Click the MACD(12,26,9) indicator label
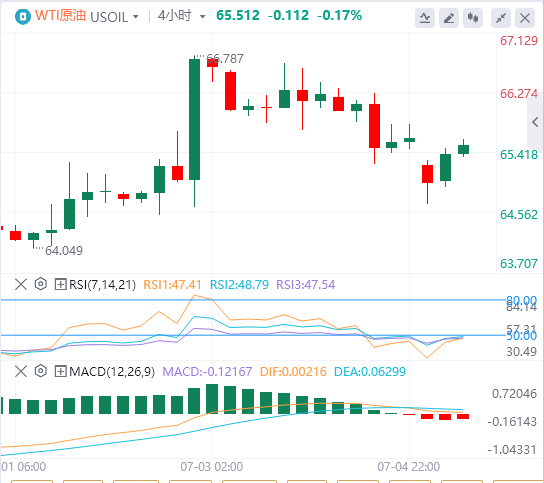The width and height of the screenshot is (544, 483). [x=112, y=372]
